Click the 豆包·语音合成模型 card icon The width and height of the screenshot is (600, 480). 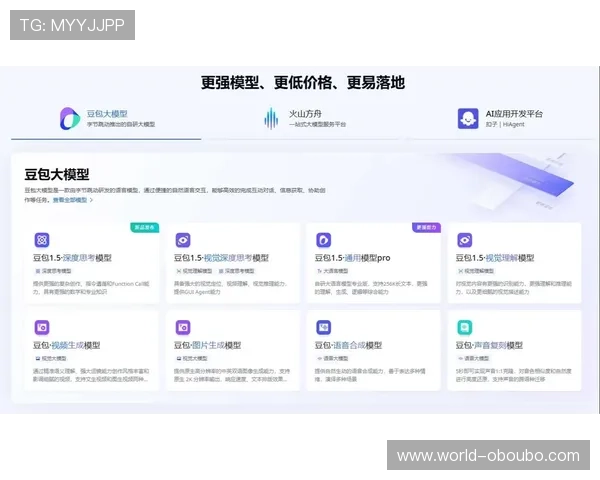pyautogui.click(x=324, y=327)
